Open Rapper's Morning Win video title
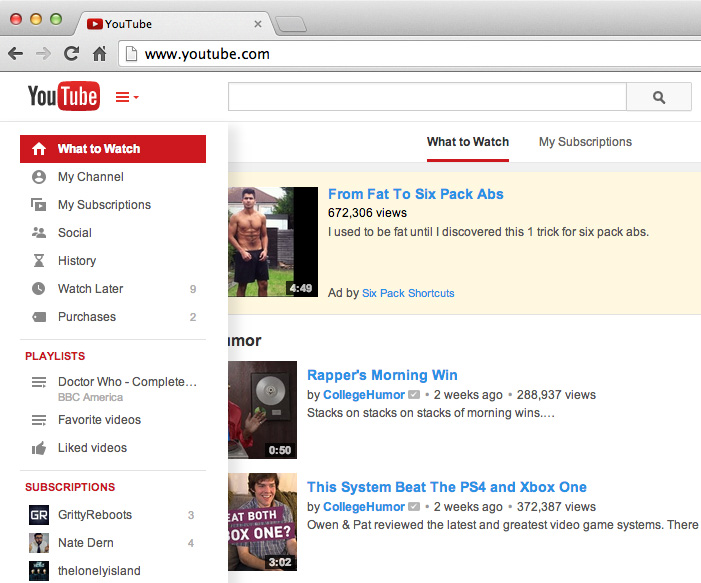 (x=382, y=375)
